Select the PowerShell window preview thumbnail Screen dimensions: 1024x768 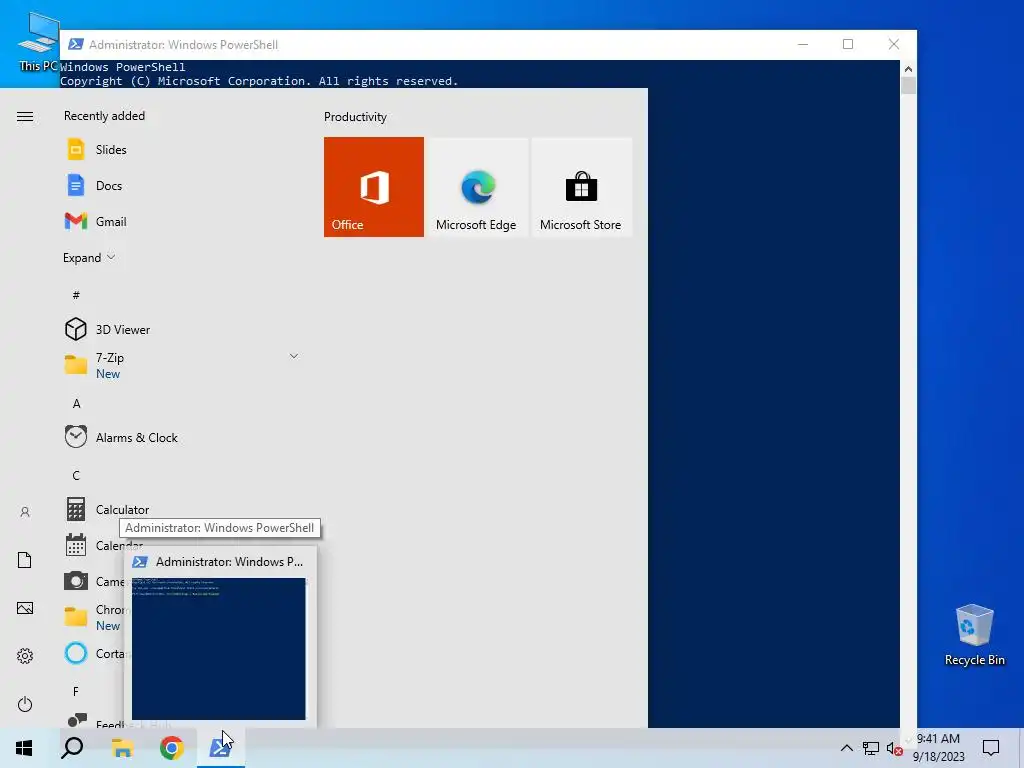point(219,648)
